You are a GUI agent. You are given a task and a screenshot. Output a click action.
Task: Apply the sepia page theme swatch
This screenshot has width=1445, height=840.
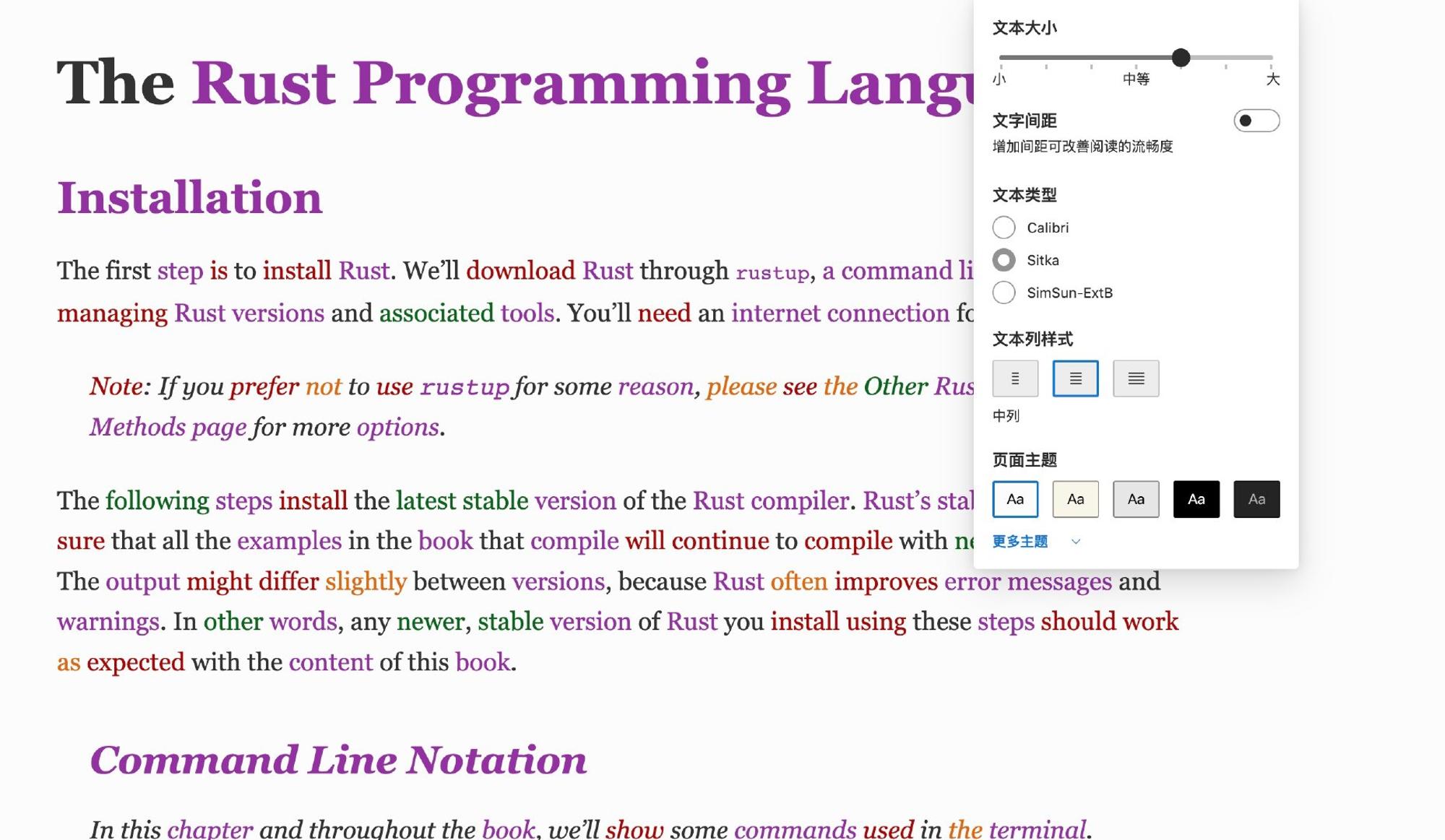click(x=1075, y=499)
